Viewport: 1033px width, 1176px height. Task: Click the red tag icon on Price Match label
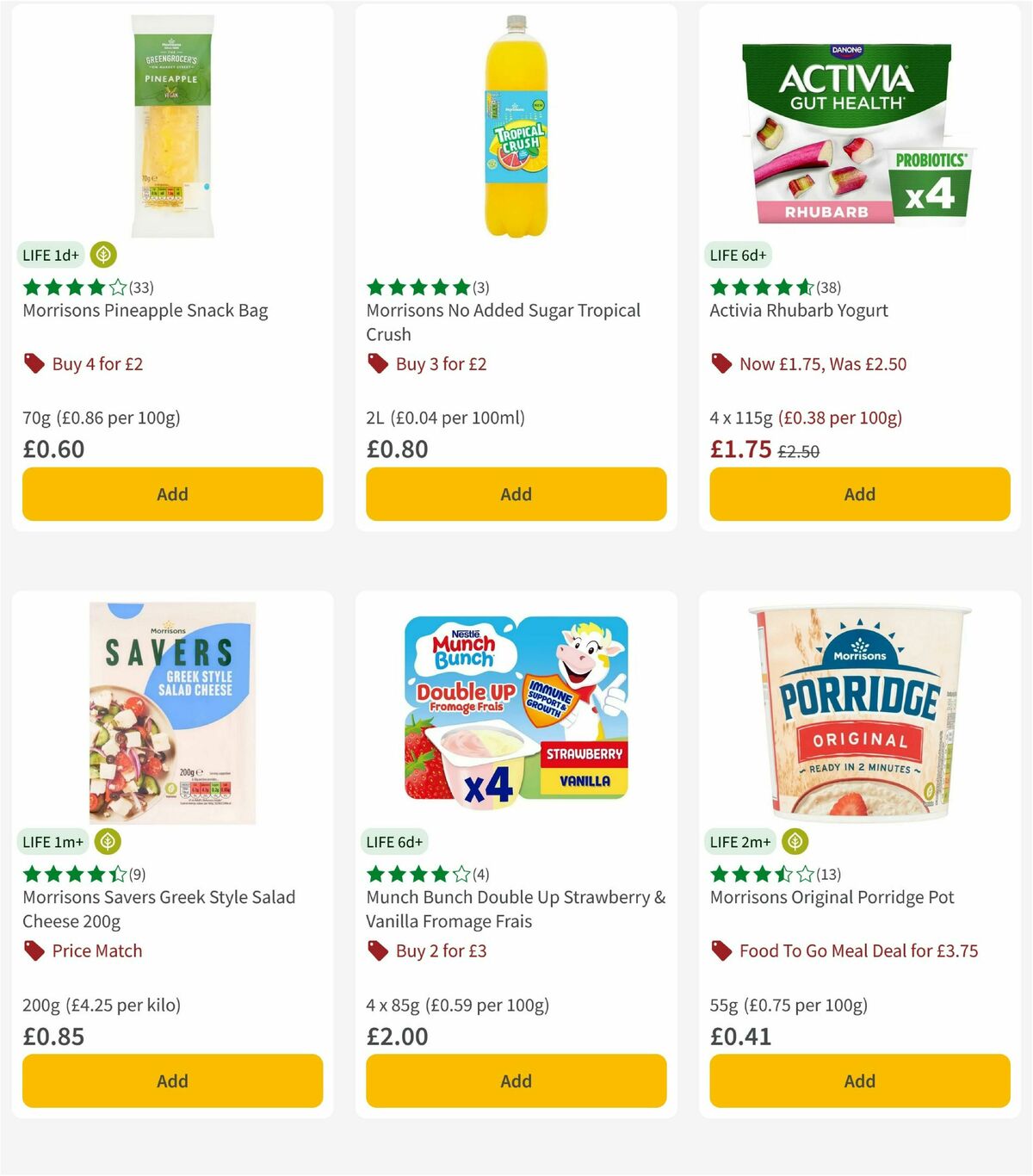click(x=33, y=950)
